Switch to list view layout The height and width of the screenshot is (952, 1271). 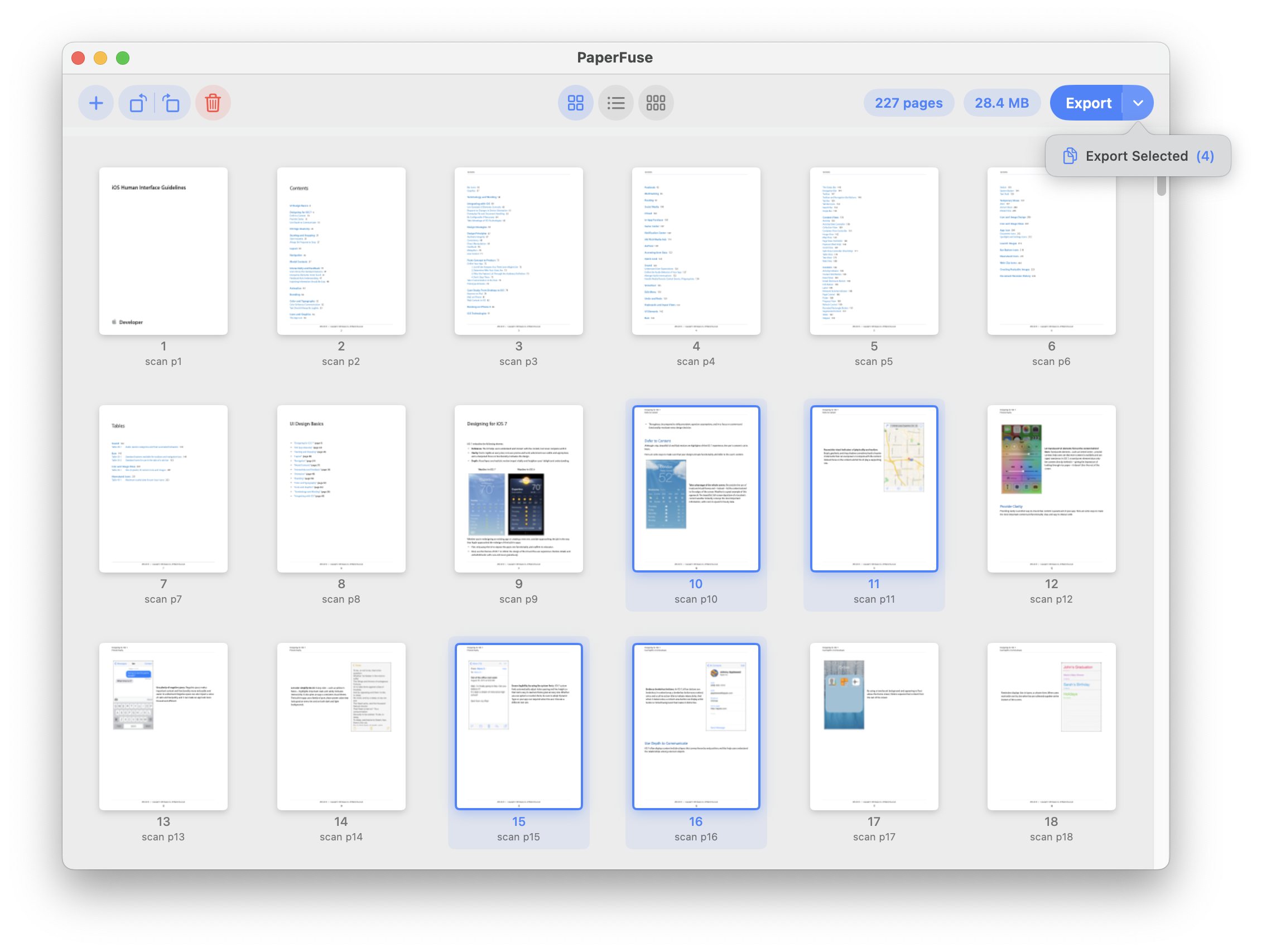[616, 102]
